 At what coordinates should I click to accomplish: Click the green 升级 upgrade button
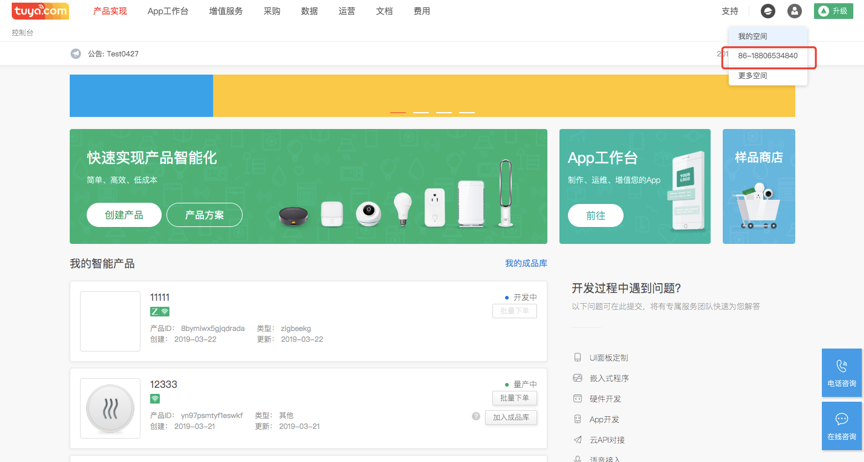(833, 11)
